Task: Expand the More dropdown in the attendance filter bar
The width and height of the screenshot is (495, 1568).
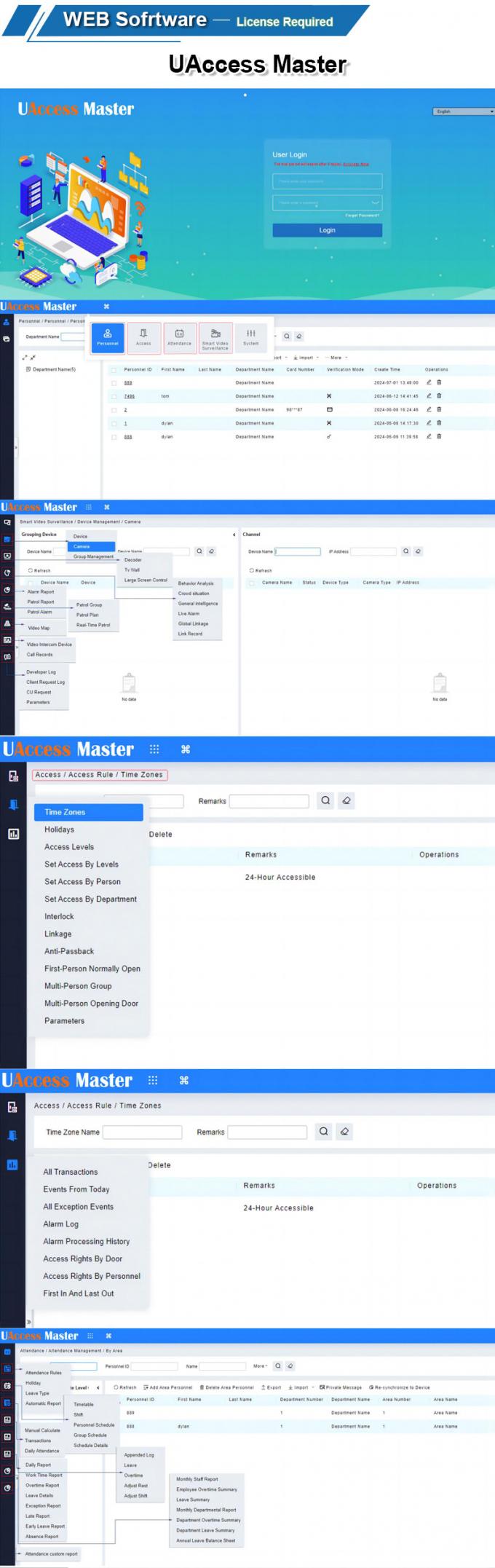Action: click(260, 1366)
